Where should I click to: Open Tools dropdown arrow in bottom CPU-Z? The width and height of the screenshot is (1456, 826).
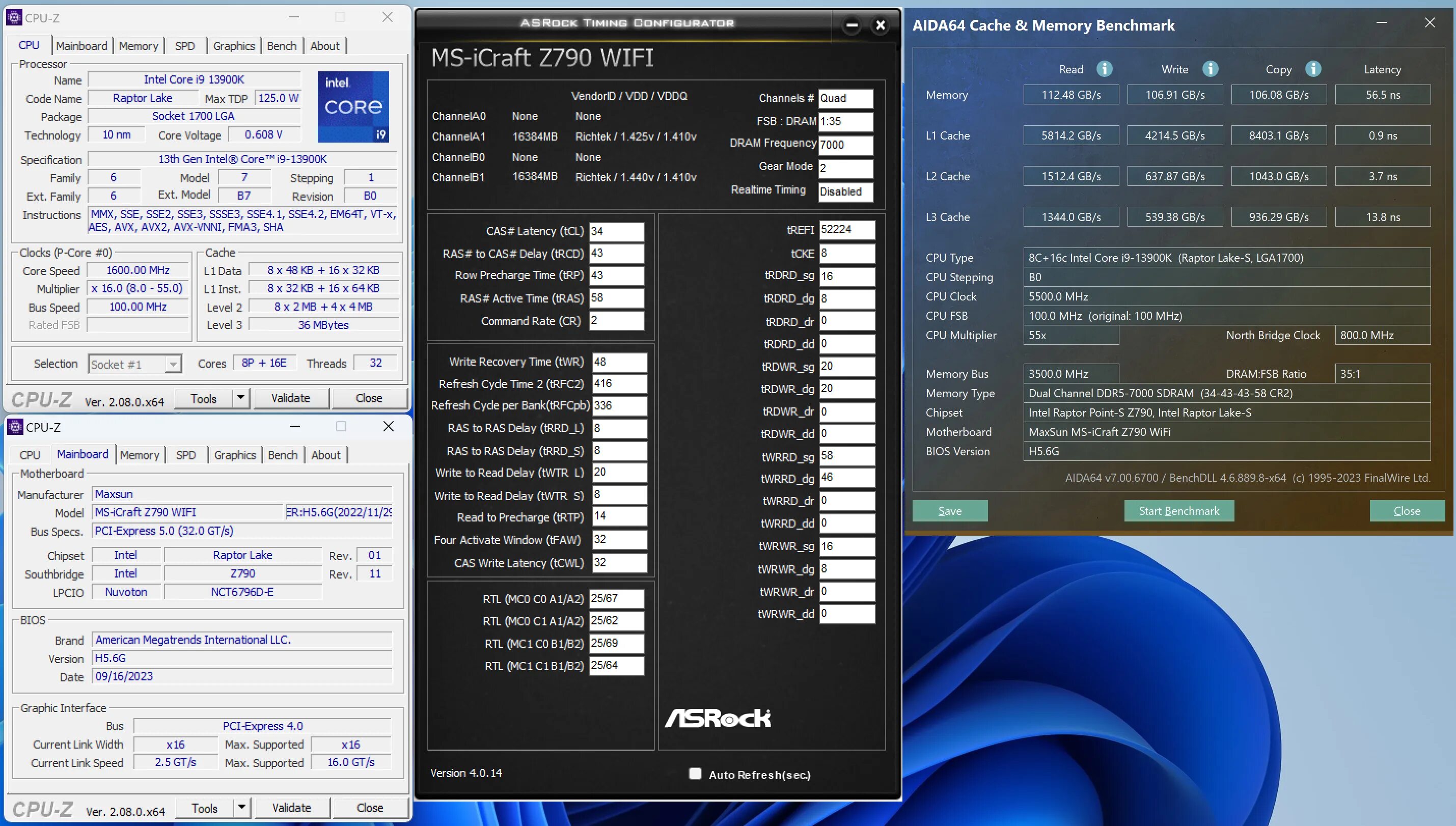click(x=242, y=807)
